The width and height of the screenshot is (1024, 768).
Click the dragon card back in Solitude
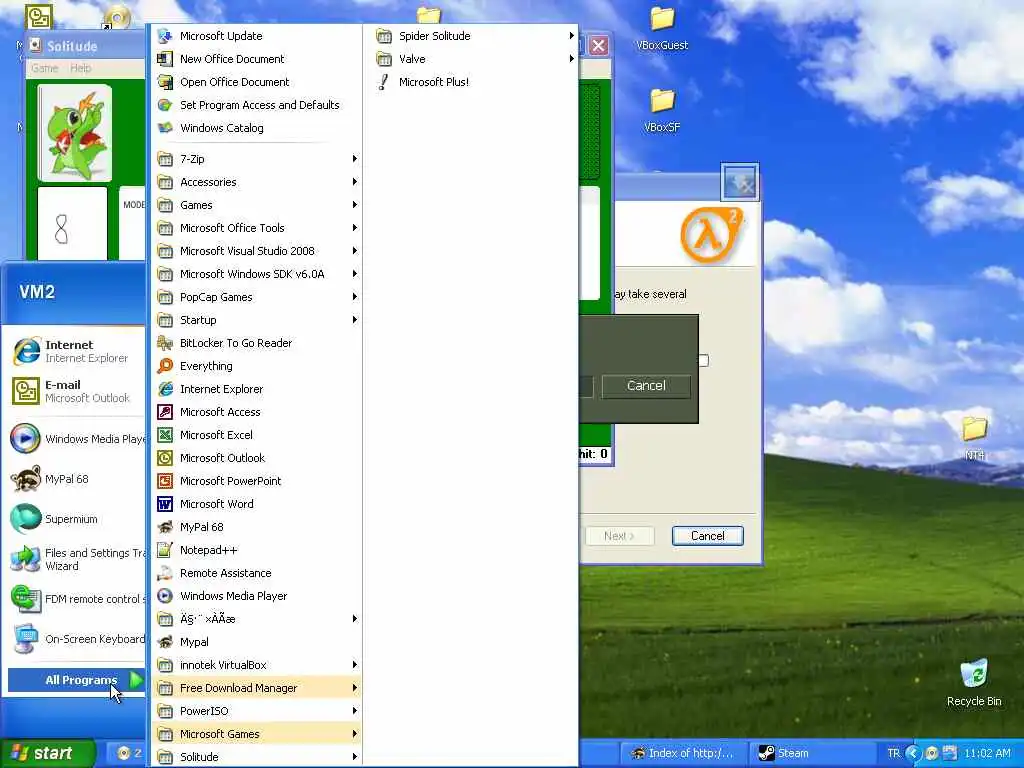pyautogui.click(x=74, y=133)
